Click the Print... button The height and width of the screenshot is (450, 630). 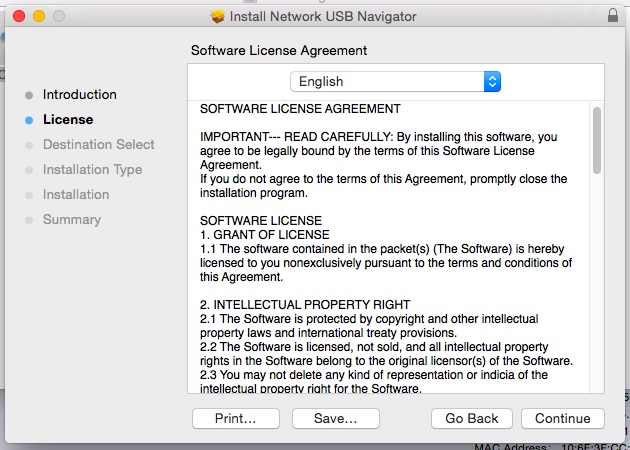tap(235, 418)
